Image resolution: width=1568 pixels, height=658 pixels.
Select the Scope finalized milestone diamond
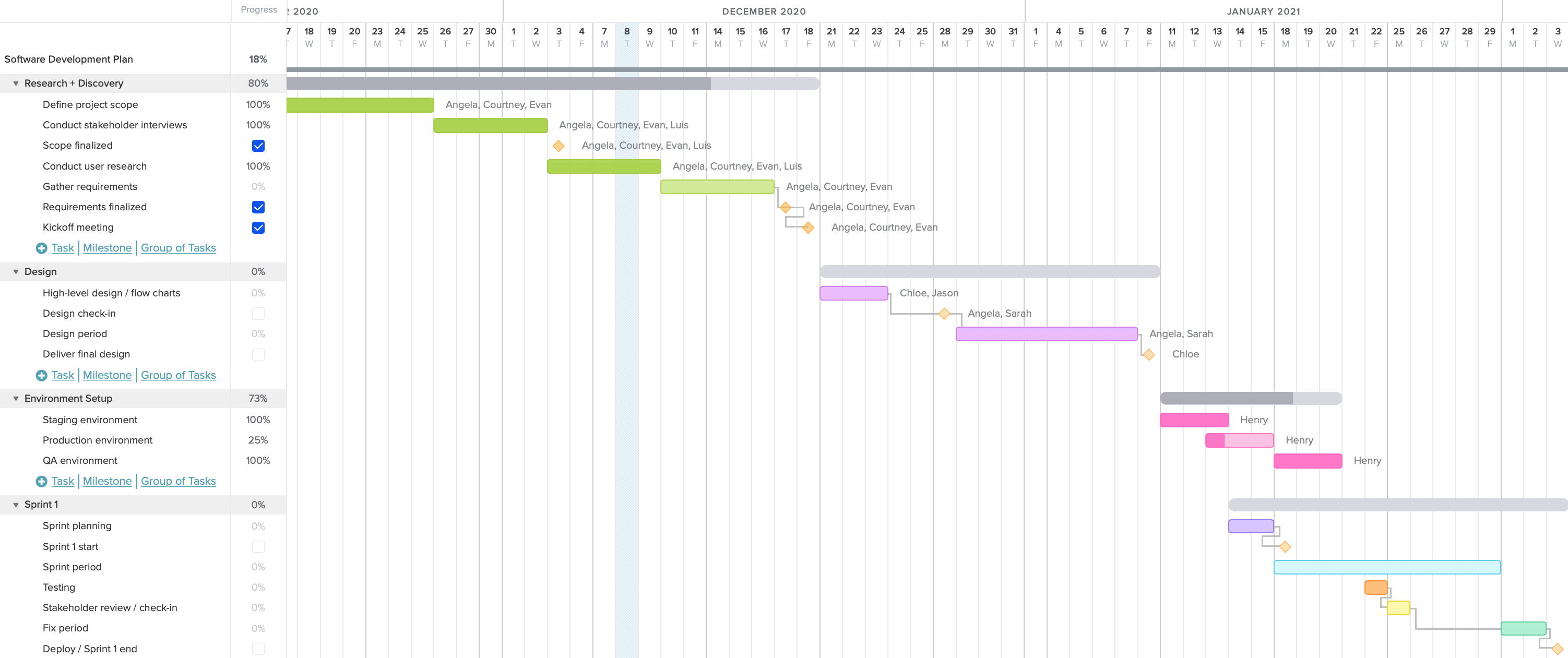(x=559, y=146)
